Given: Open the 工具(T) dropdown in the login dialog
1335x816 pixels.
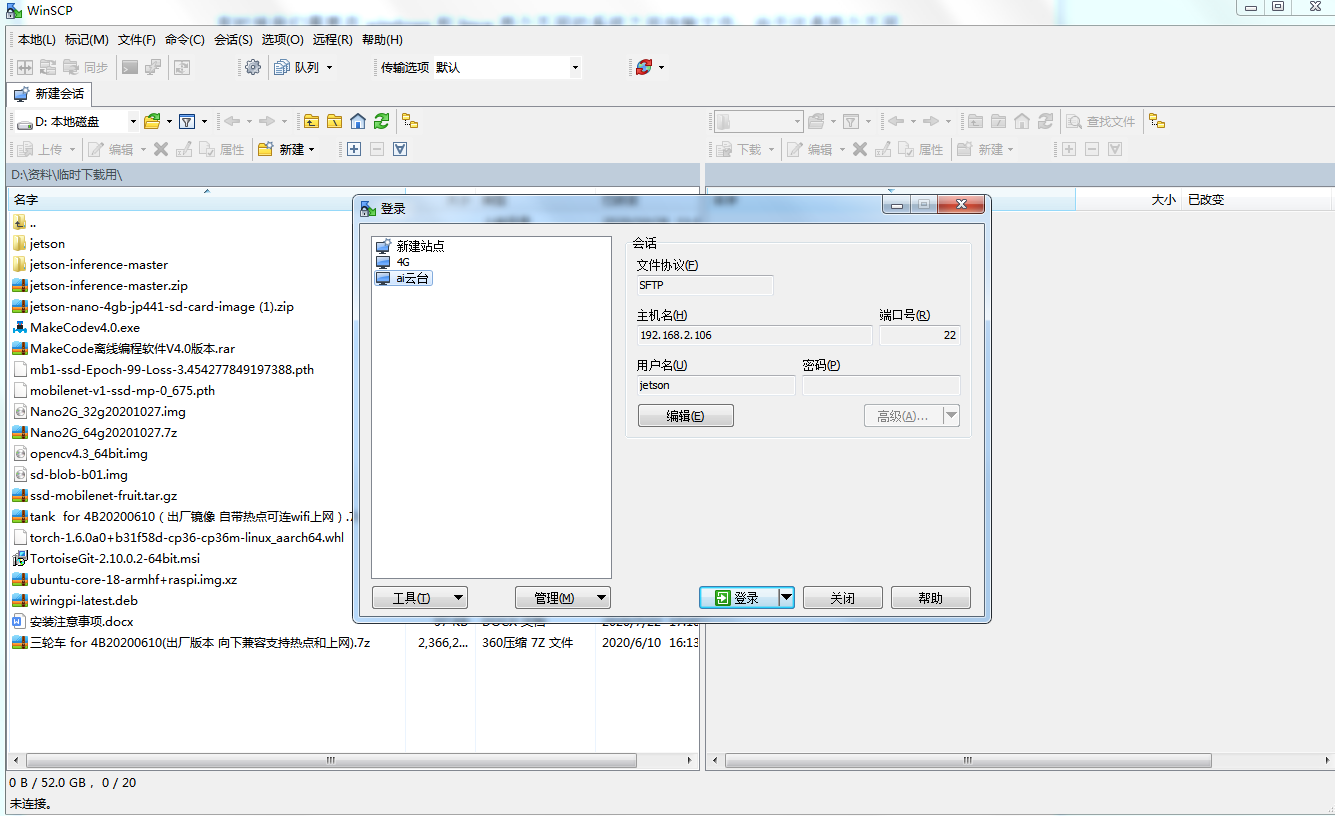Looking at the screenshot, I should (419, 598).
